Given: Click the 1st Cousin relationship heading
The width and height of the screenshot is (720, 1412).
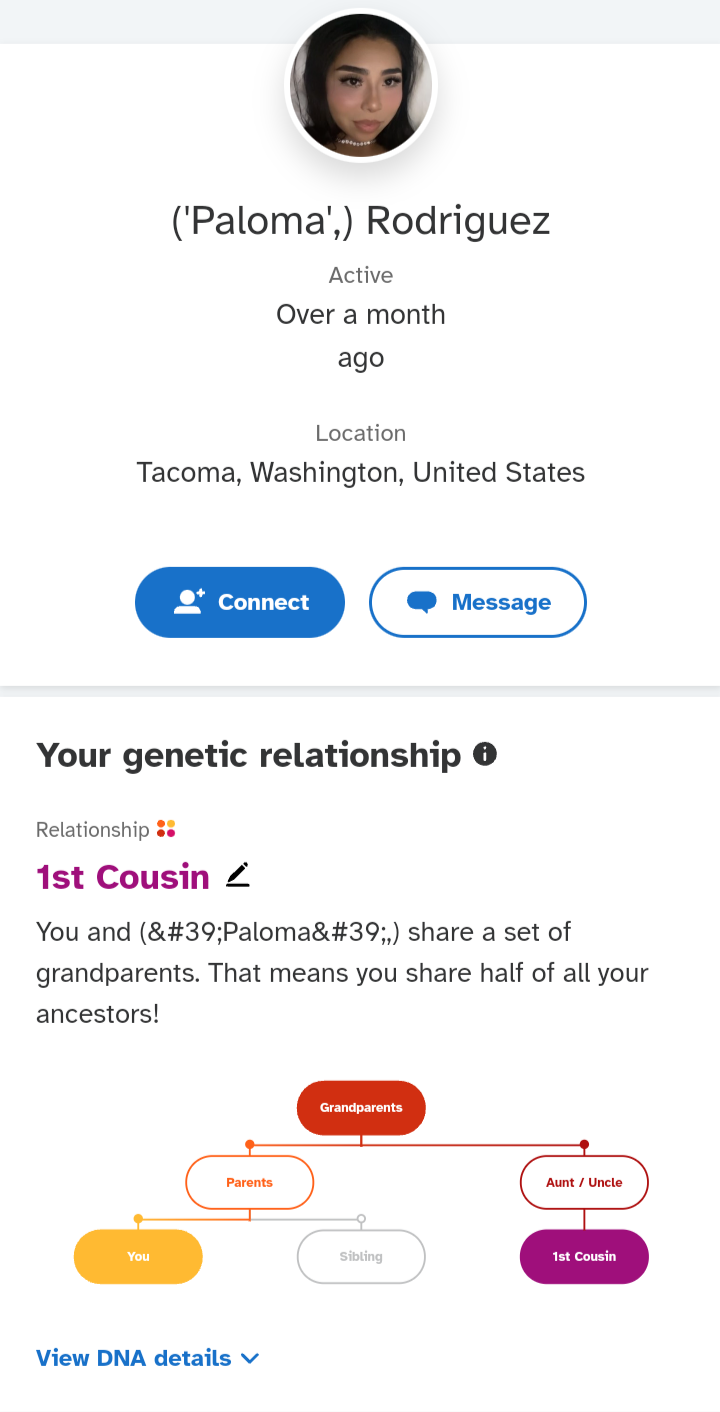Looking at the screenshot, I should (x=122, y=877).
